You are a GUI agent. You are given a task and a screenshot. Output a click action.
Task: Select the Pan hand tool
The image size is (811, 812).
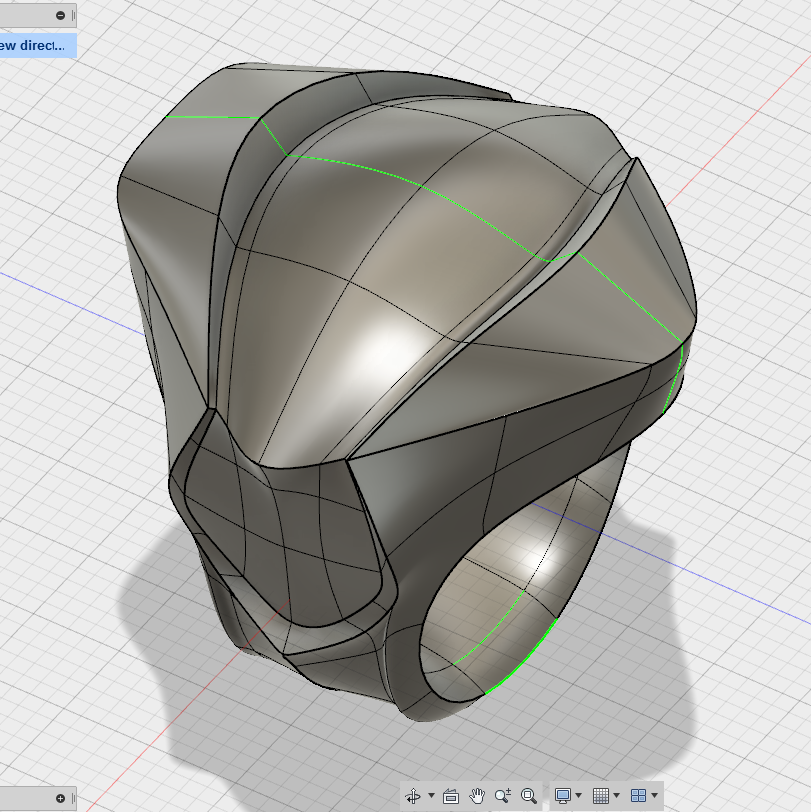pyautogui.click(x=476, y=795)
